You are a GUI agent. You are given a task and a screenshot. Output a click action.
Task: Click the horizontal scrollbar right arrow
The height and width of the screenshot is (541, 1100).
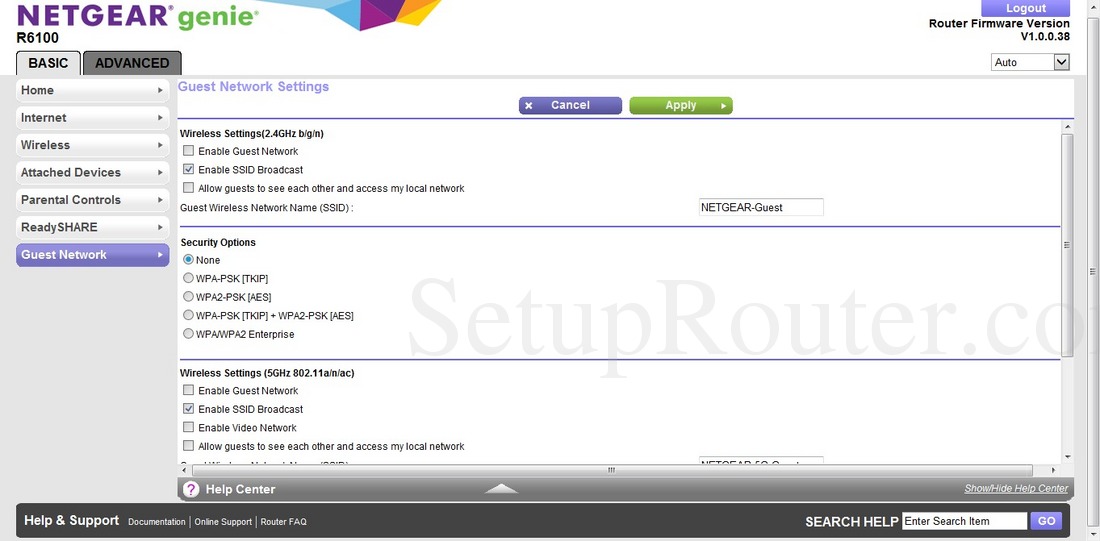click(x=1053, y=469)
